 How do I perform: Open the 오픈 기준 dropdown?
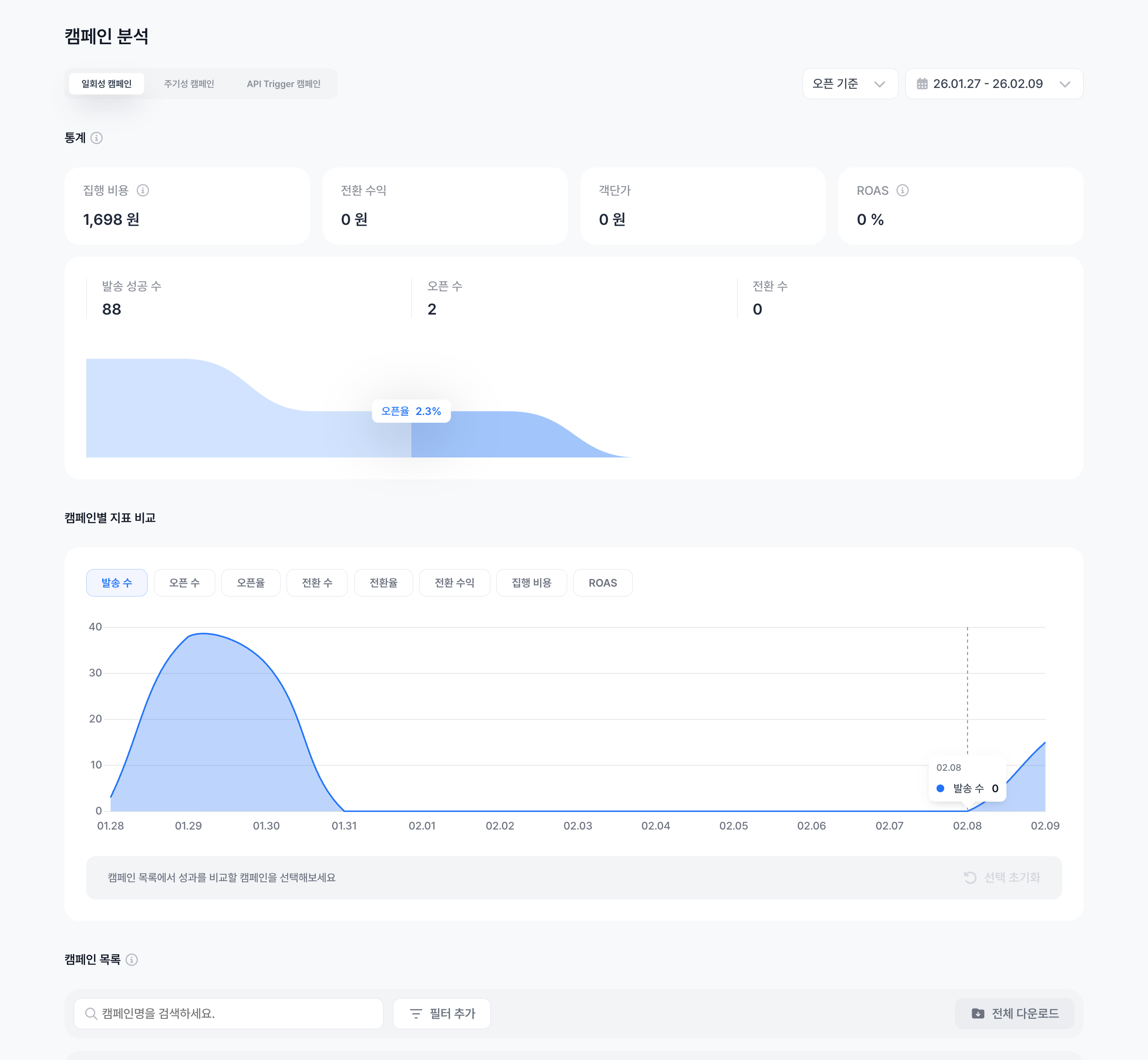point(850,84)
